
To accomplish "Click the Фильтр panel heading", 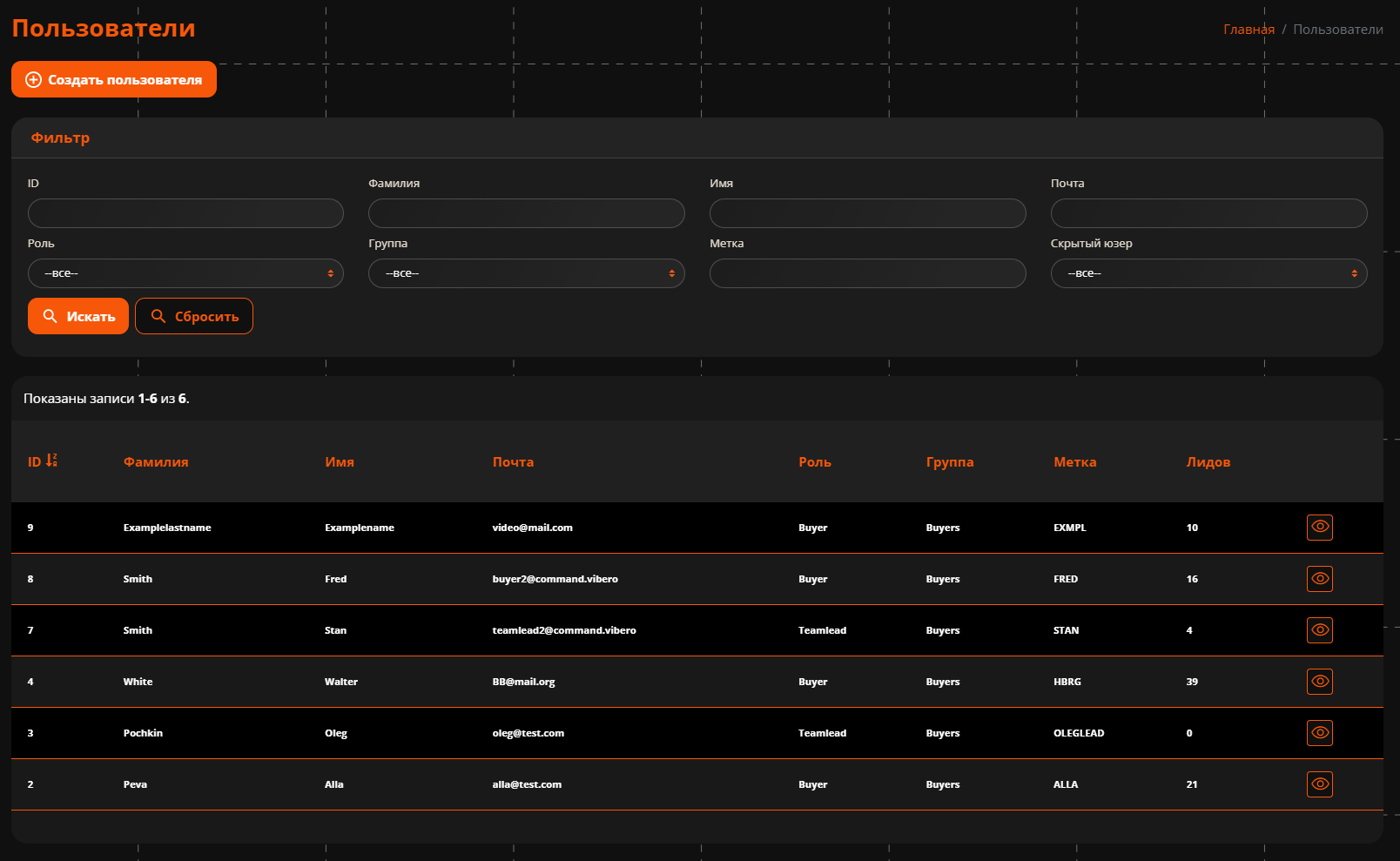I will [x=60, y=138].
